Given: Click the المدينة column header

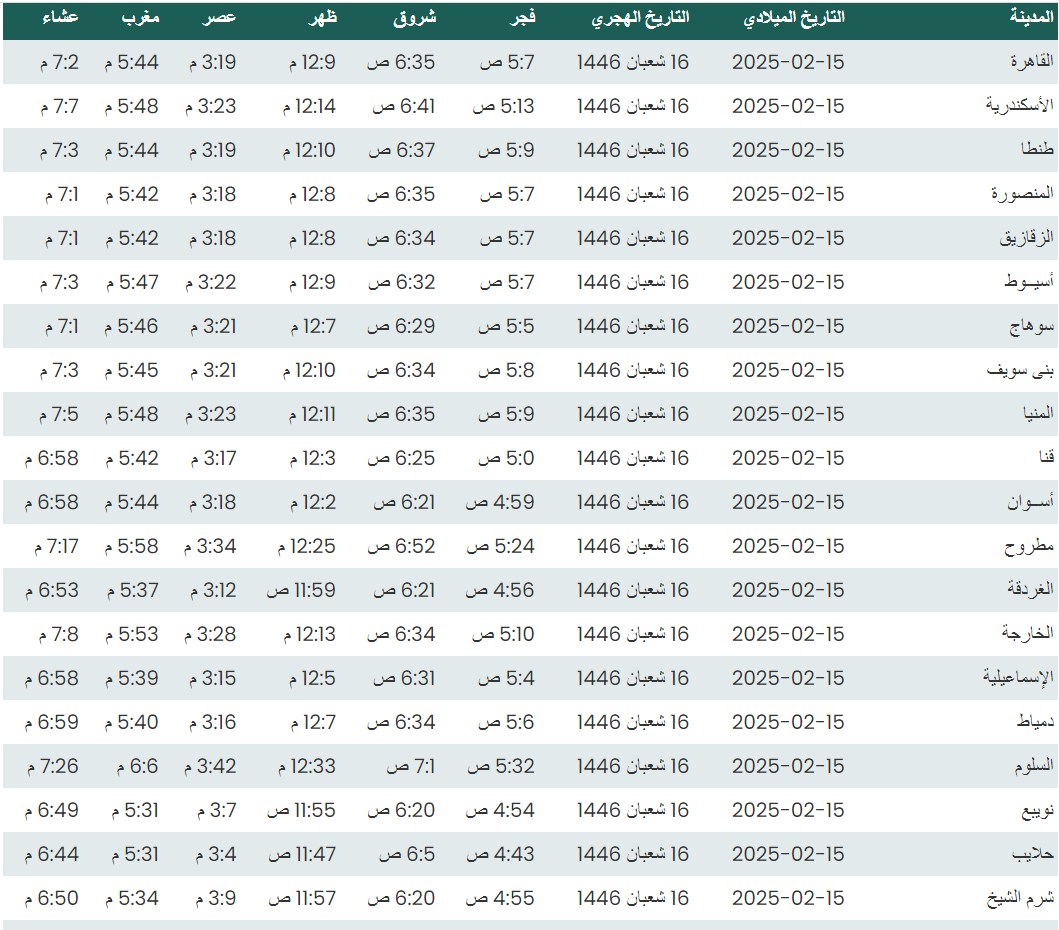Looking at the screenshot, I should pos(1029,17).
